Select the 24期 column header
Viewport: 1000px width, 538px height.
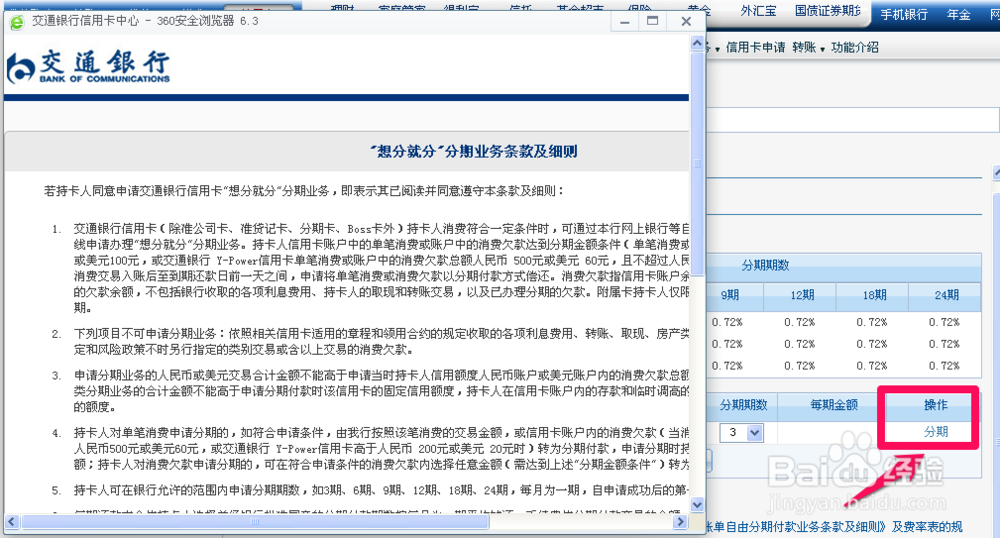[946, 294]
